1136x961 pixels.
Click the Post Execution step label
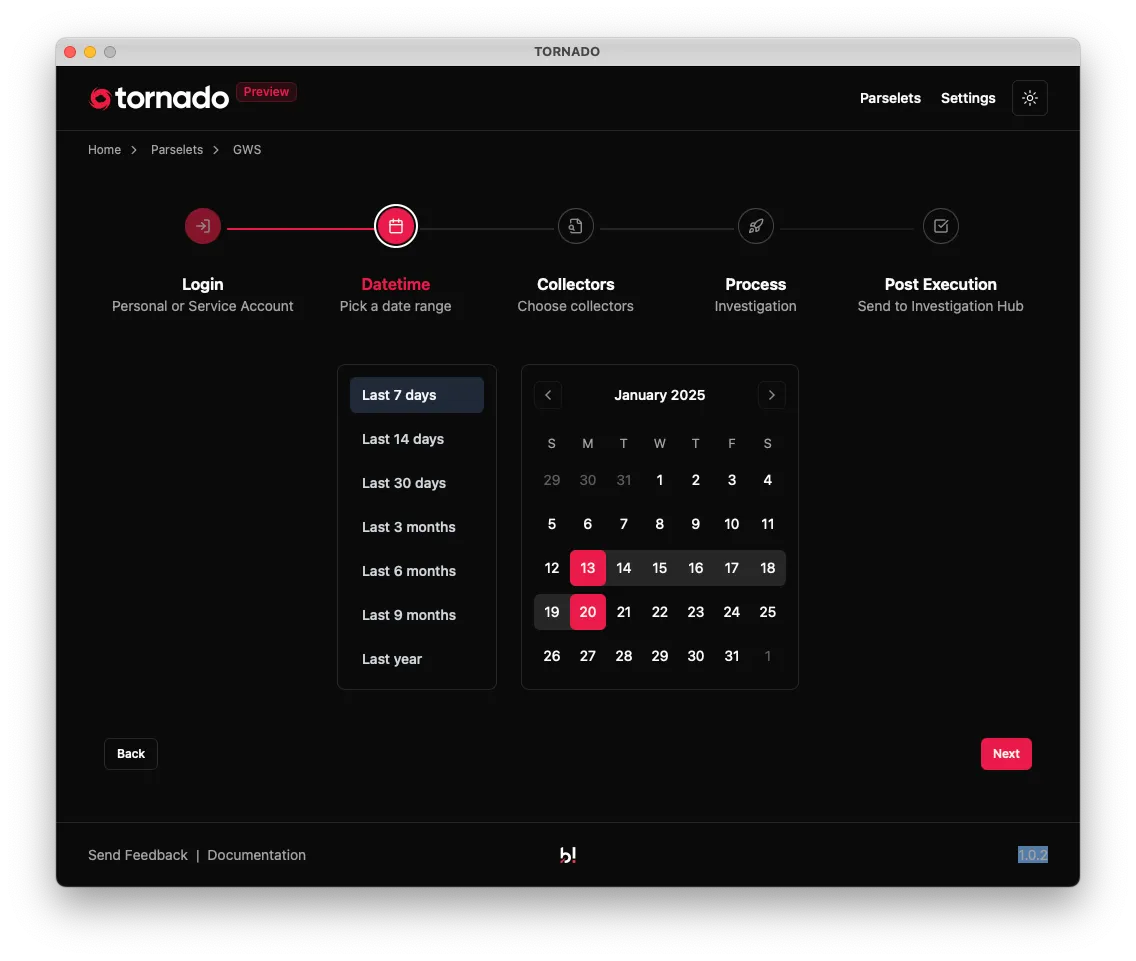pos(940,284)
